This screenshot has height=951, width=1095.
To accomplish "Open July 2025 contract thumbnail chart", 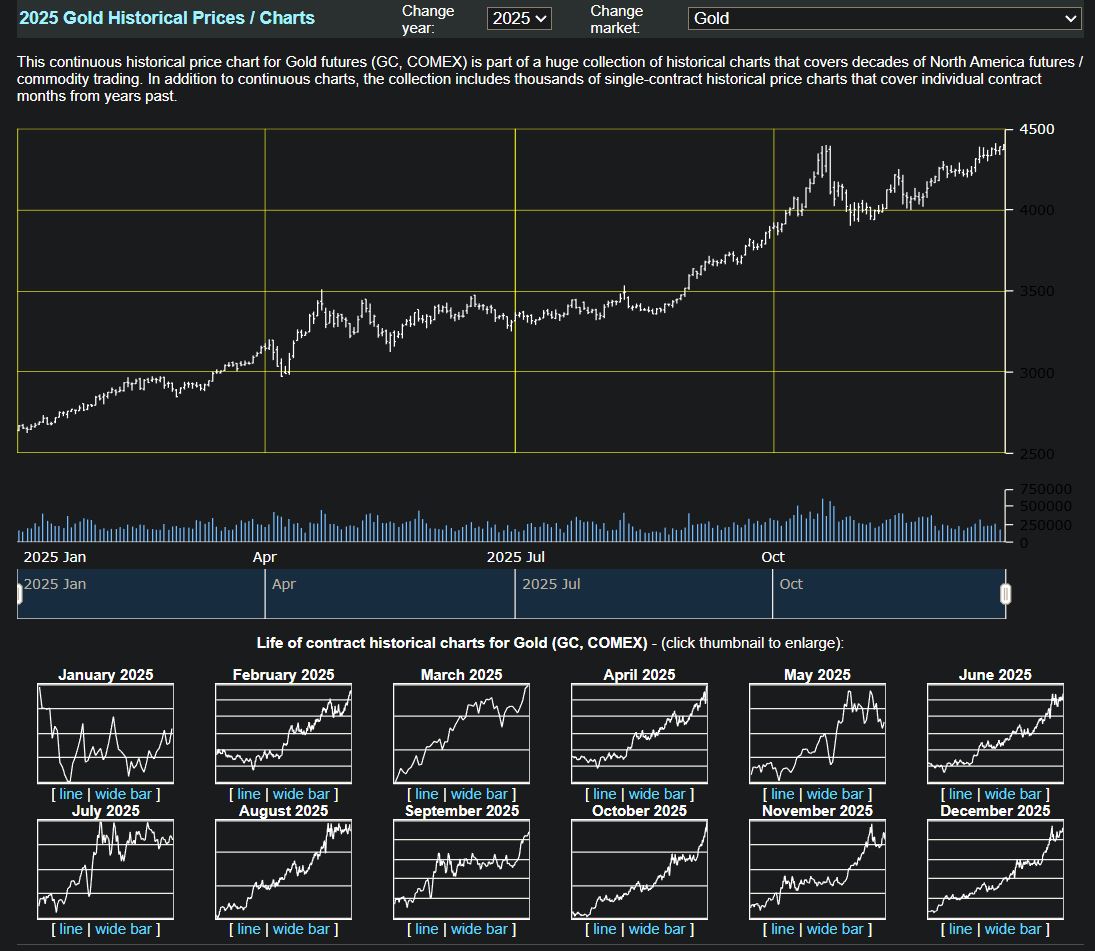I will (105, 869).
